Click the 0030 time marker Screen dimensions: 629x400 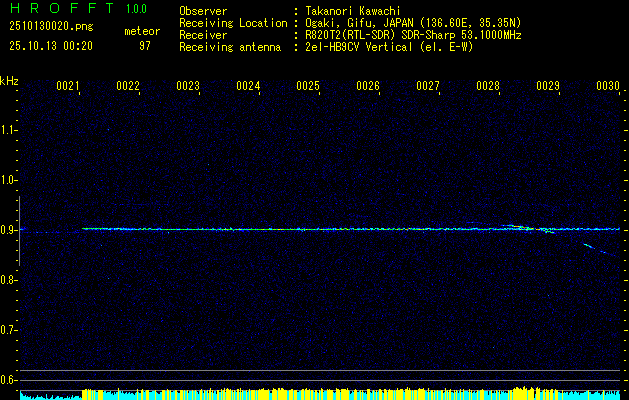point(608,87)
